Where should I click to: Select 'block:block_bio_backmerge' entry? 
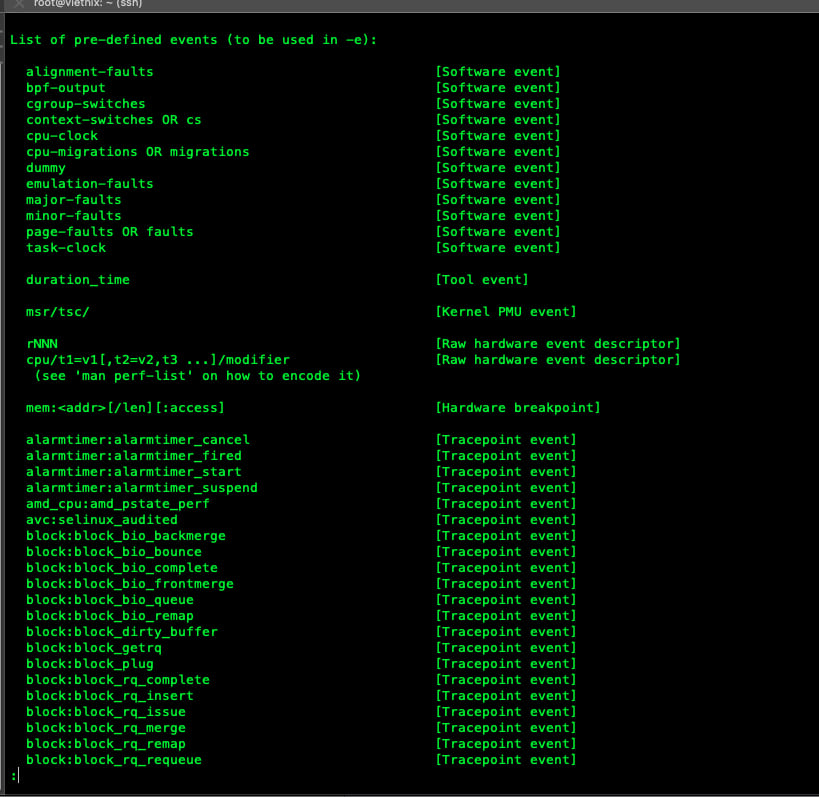pyautogui.click(x=126, y=536)
